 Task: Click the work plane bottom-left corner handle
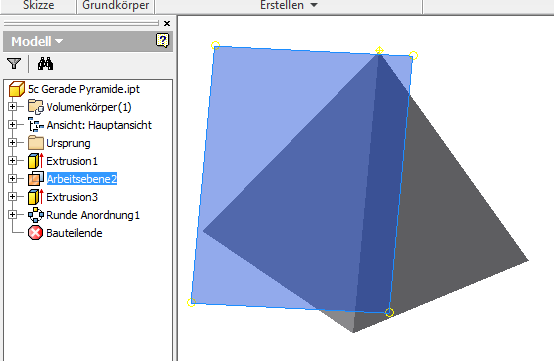pyautogui.click(x=191, y=302)
